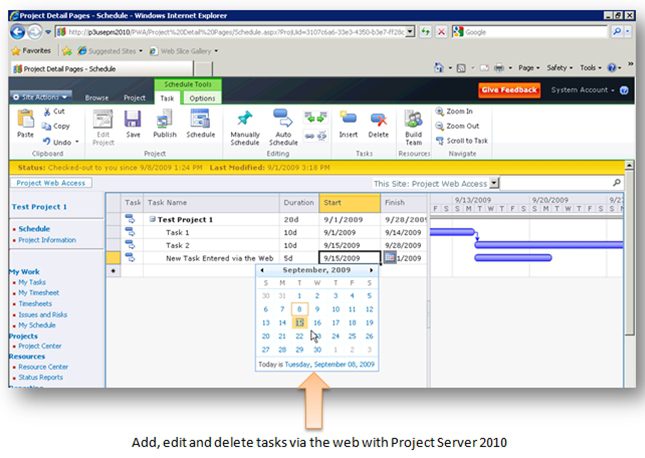Click the Undo arrow icon

(x=47, y=142)
